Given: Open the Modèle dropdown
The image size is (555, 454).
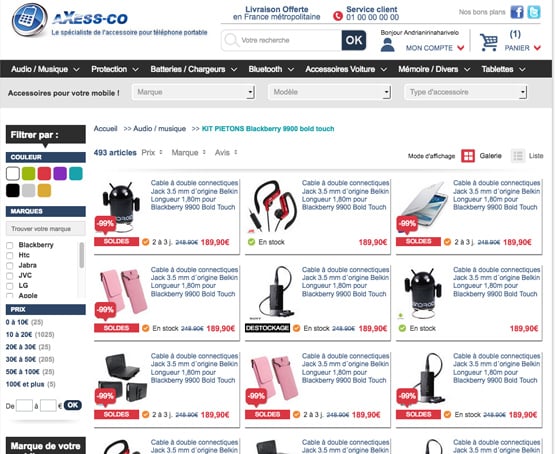Looking at the screenshot, I should click(330, 92).
